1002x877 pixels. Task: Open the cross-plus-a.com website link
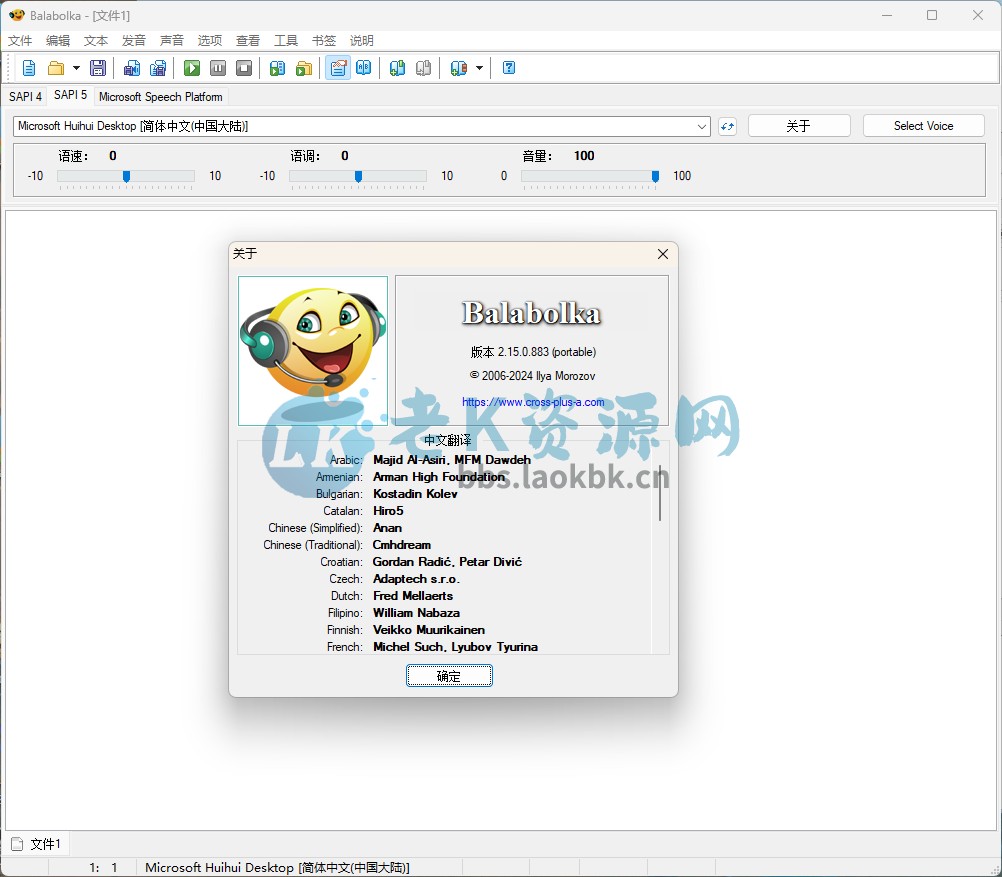pos(533,402)
